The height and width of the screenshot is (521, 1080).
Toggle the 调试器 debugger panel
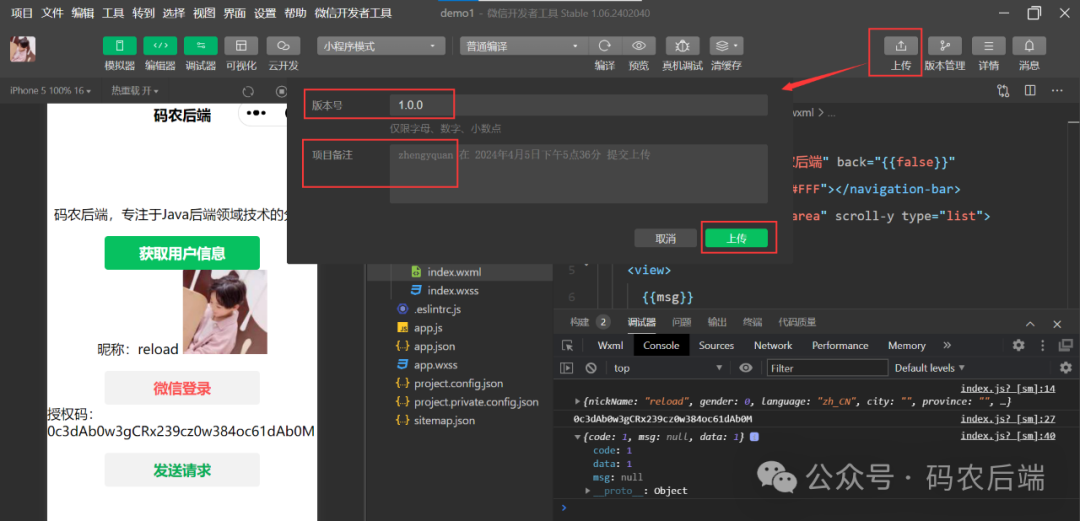point(200,45)
